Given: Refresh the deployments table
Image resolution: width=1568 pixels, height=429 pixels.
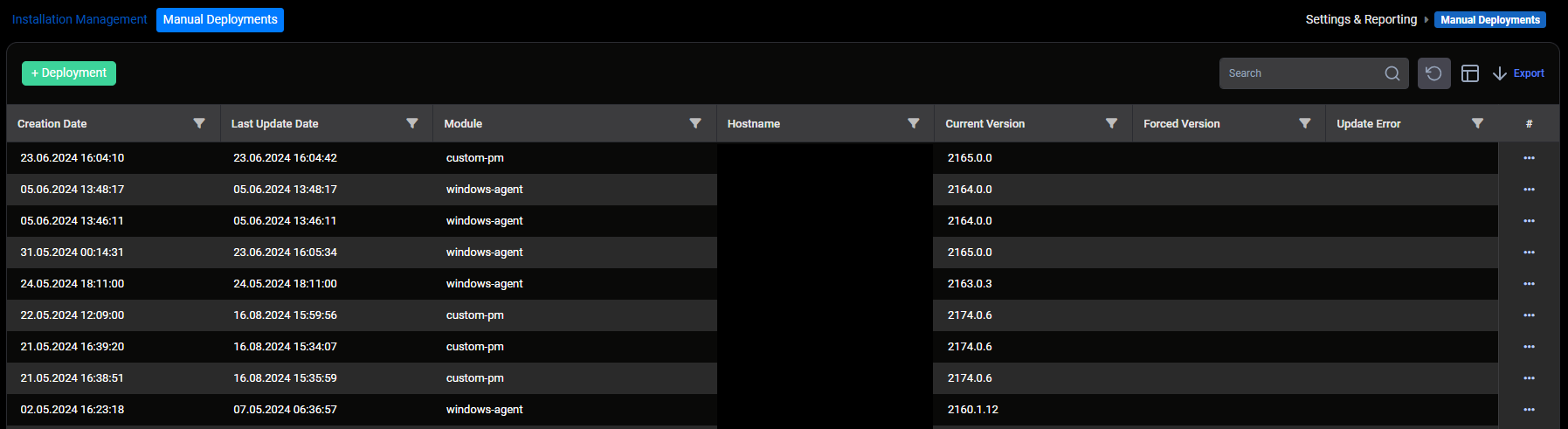Looking at the screenshot, I should click(x=1433, y=73).
